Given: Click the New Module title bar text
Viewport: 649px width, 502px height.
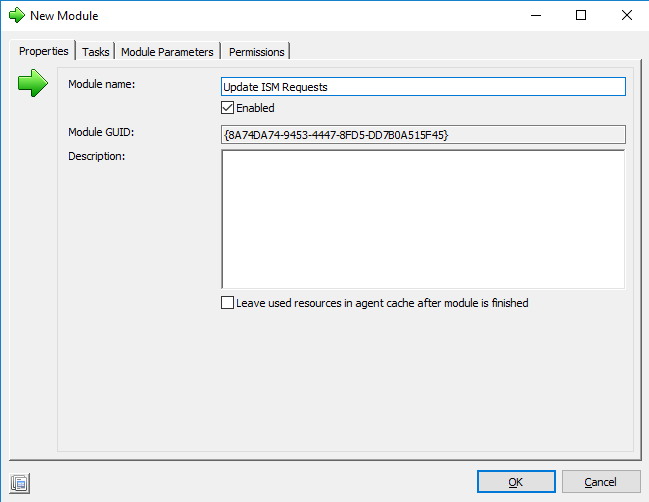Looking at the screenshot, I should [64, 16].
